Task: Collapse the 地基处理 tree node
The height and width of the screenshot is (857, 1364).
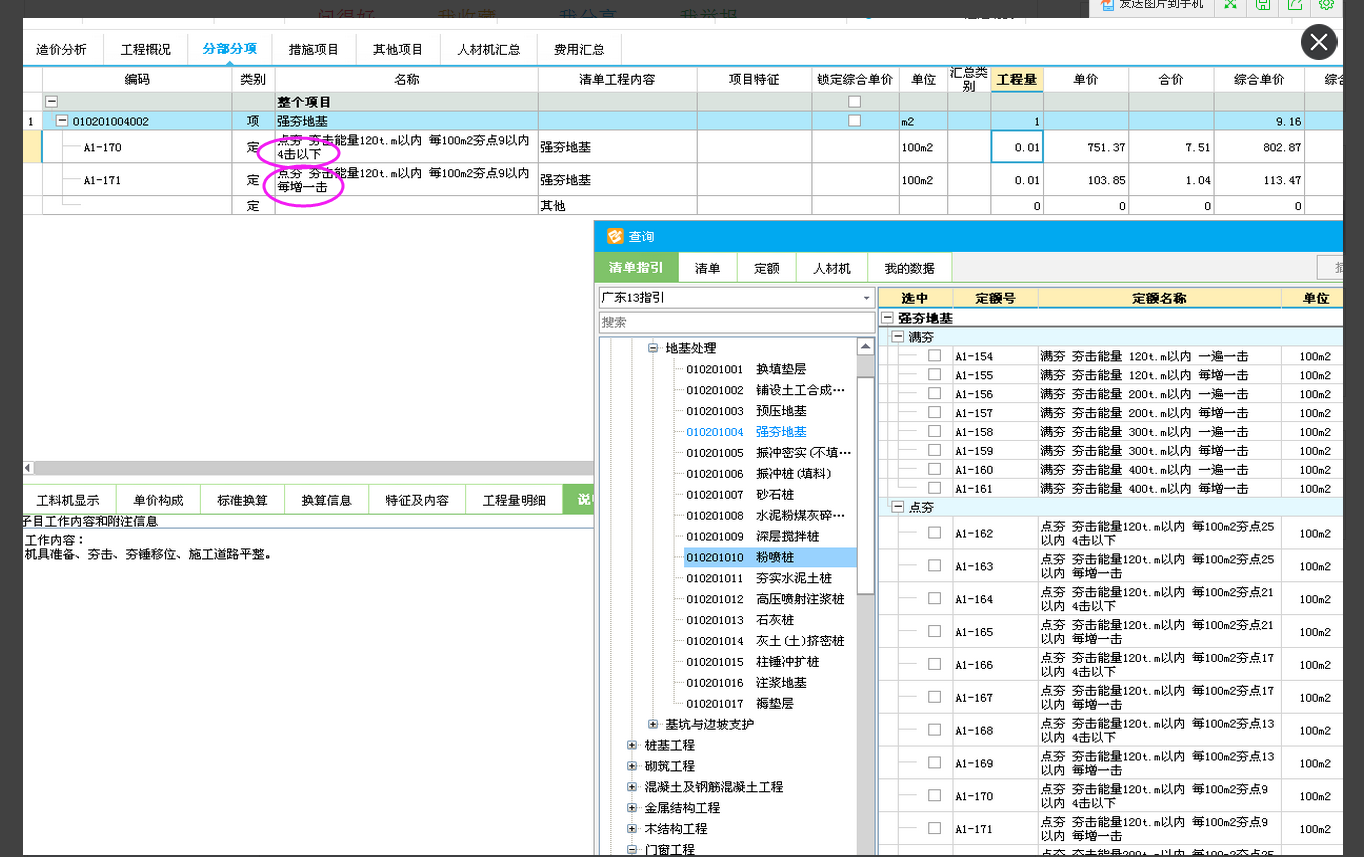Action: [x=653, y=348]
